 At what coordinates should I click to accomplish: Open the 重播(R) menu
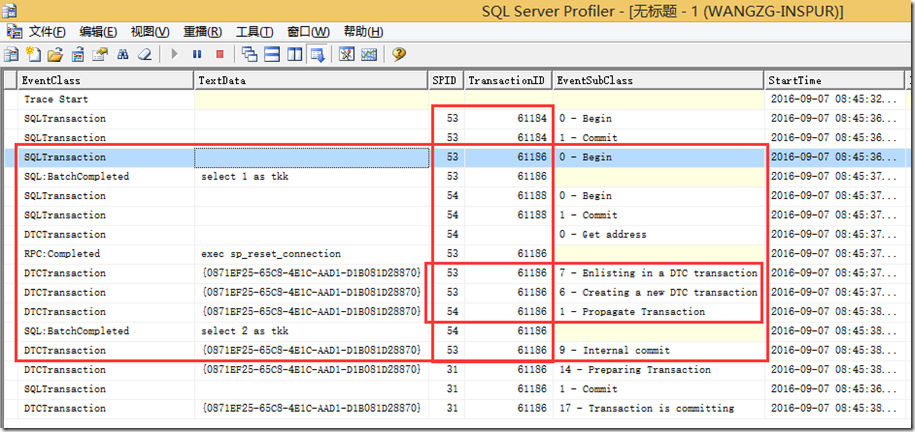(202, 32)
